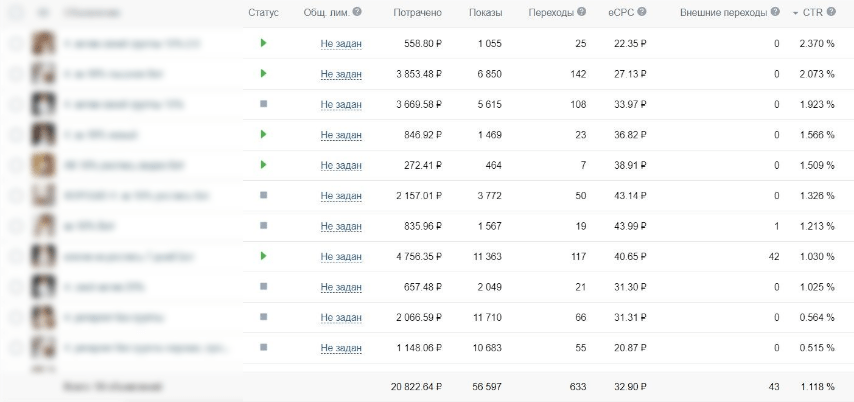Open Не задан limit for 1 148.06 ₽ ad
The image size is (854, 402).
[341, 348]
